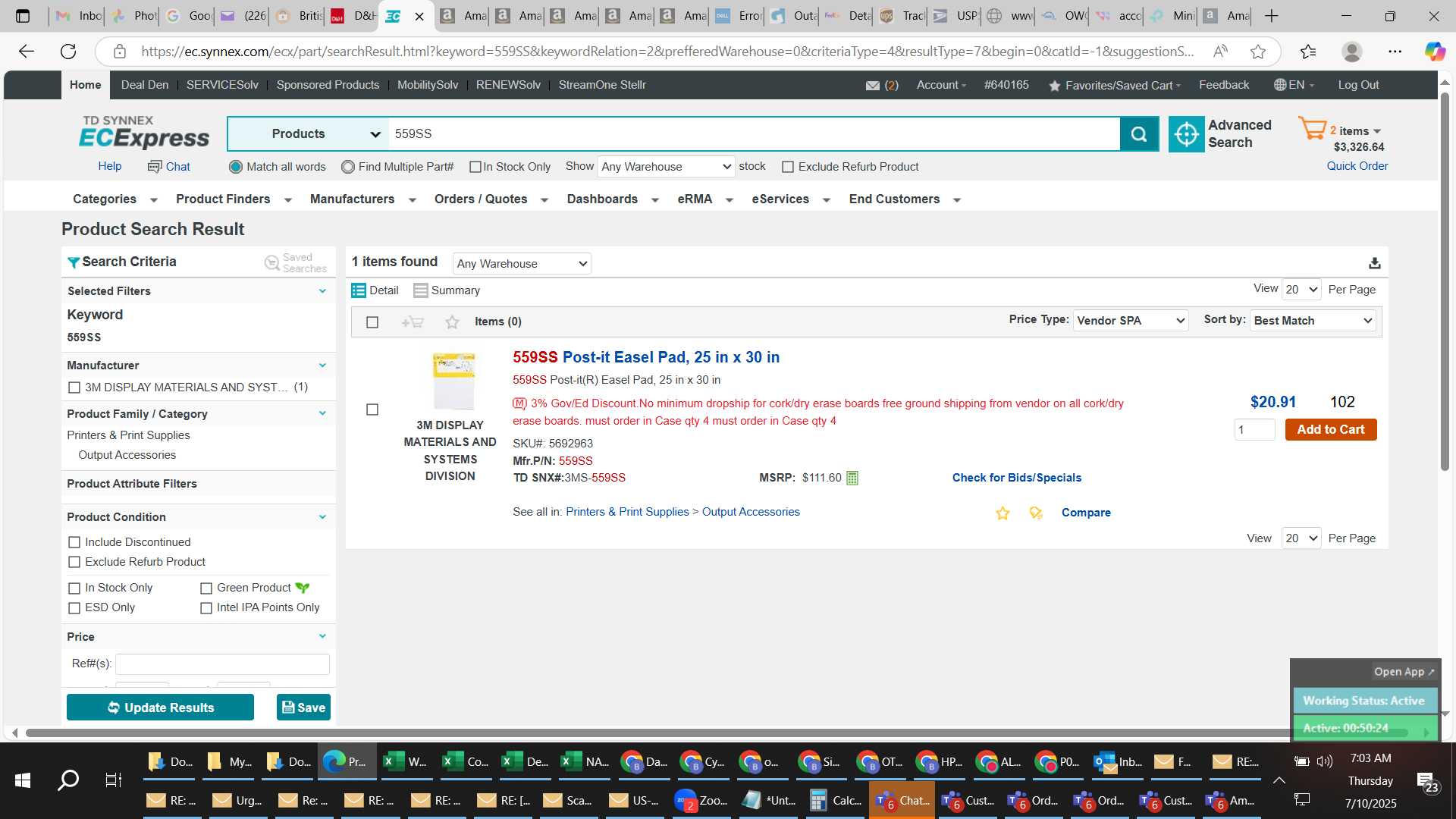Open the shopping cart icon

pos(1312,128)
